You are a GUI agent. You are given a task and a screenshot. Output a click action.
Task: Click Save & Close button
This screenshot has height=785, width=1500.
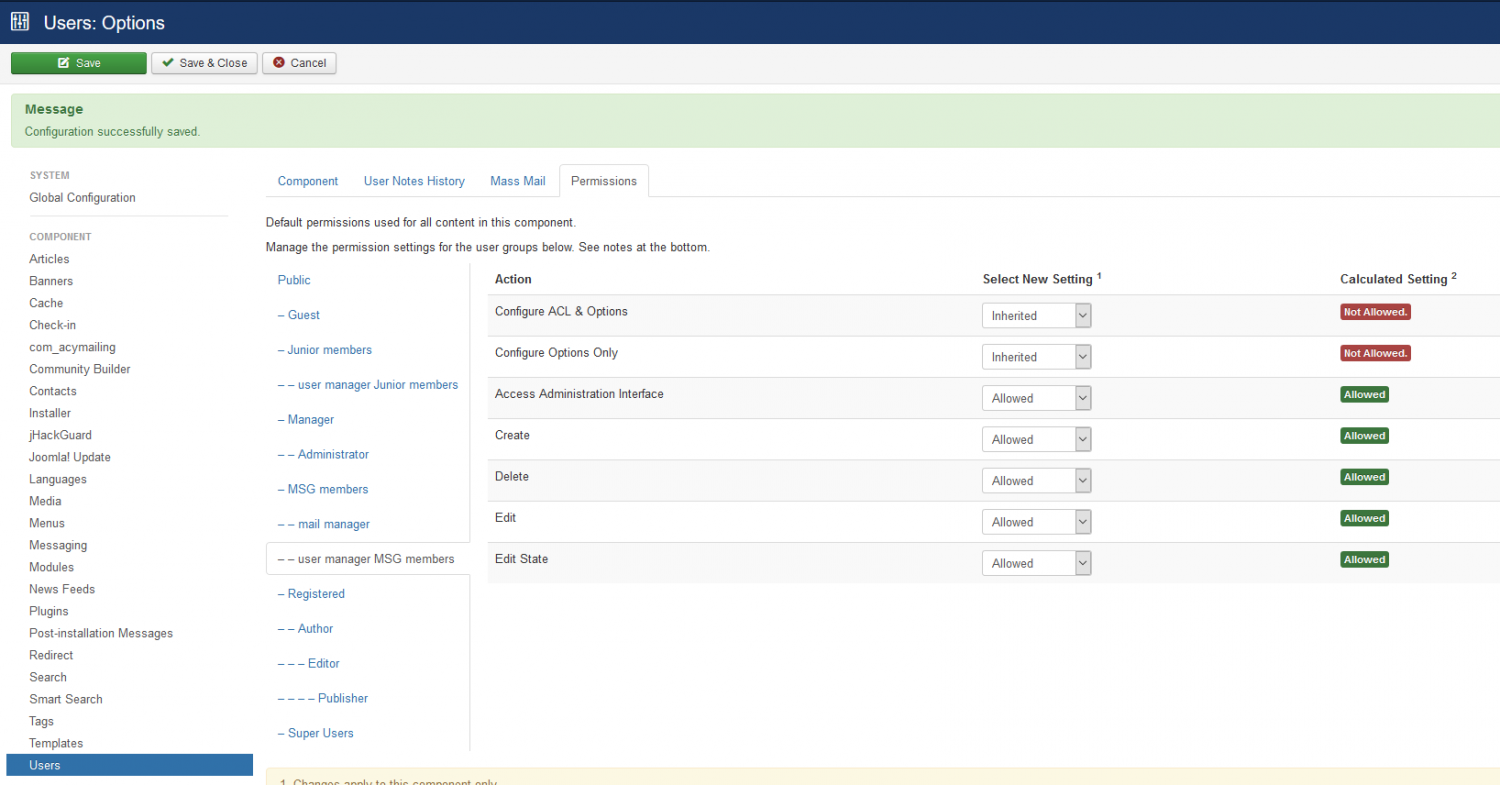tap(205, 63)
